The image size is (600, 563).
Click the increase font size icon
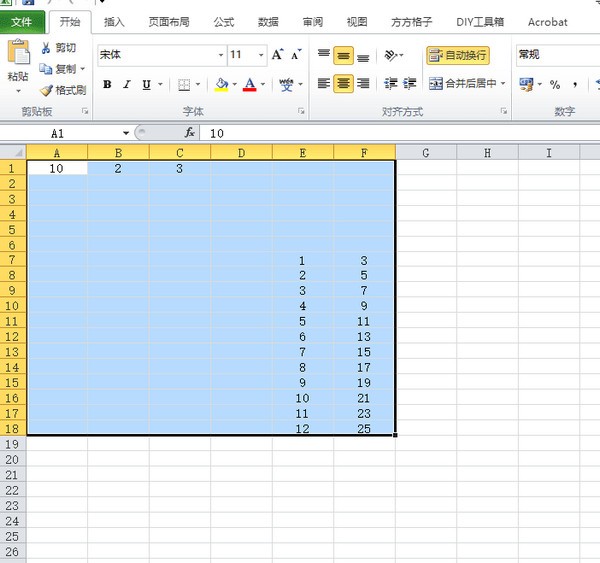pos(279,55)
